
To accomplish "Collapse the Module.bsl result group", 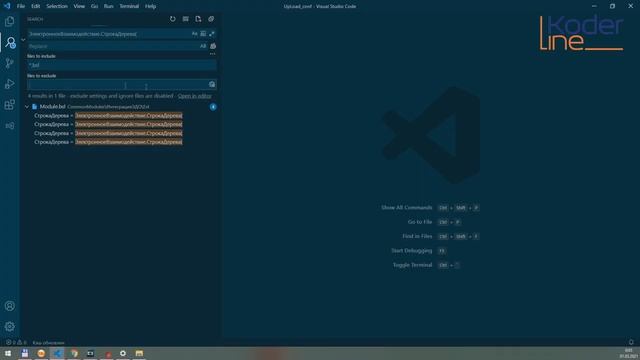I will tap(27, 107).
